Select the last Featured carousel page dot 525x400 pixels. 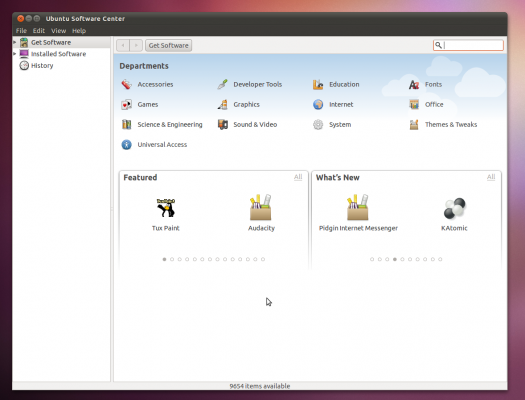pos(263,259)
